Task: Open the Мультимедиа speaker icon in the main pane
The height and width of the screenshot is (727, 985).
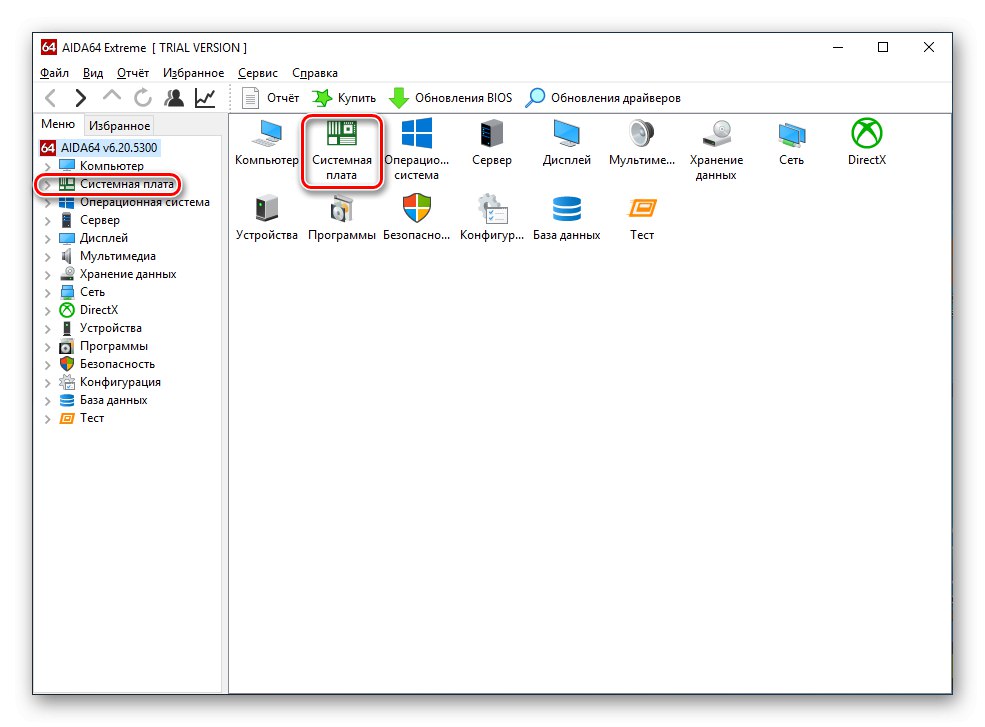Action: pos(642,134)
